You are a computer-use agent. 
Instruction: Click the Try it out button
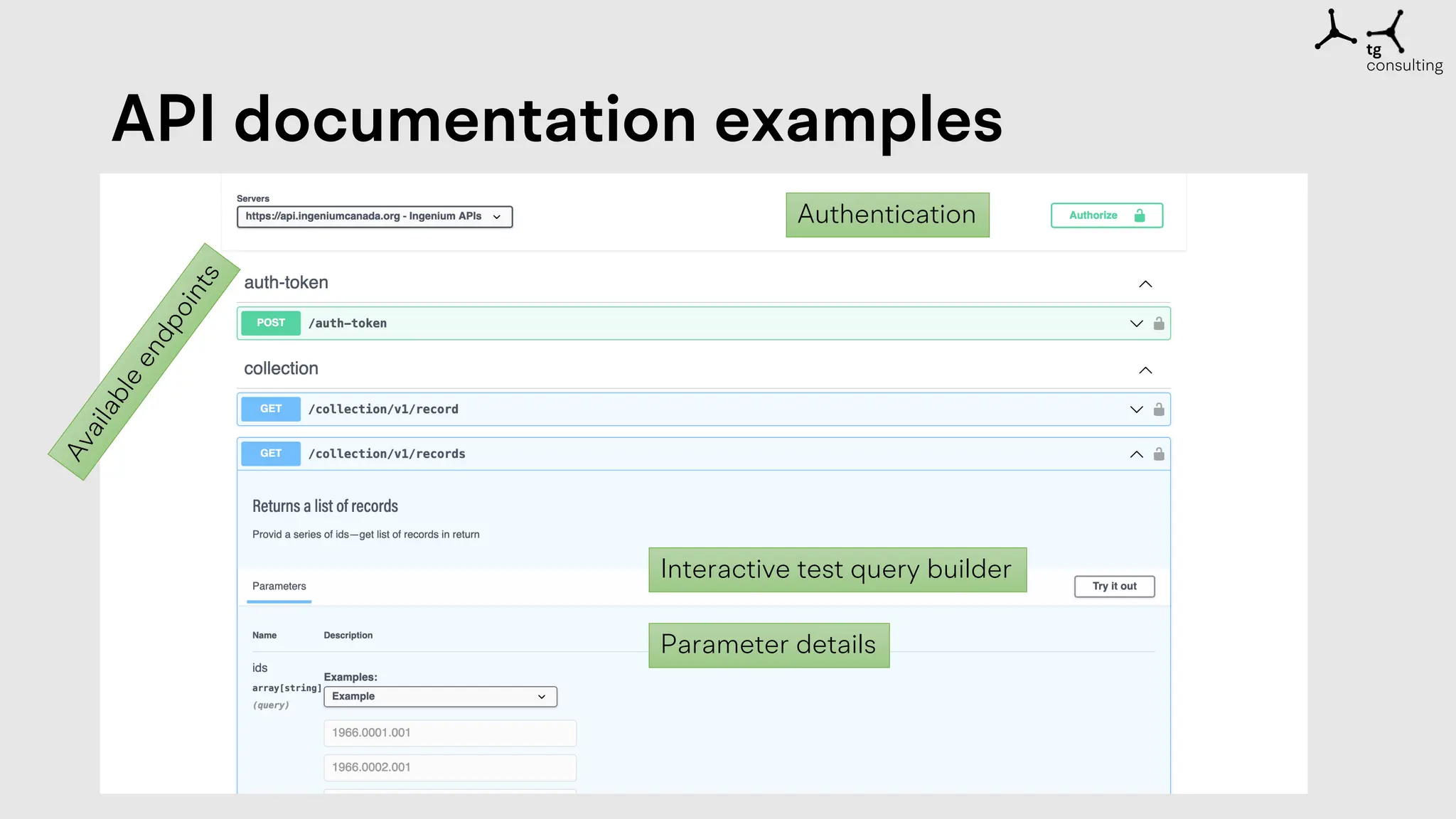coord(1114,587)
